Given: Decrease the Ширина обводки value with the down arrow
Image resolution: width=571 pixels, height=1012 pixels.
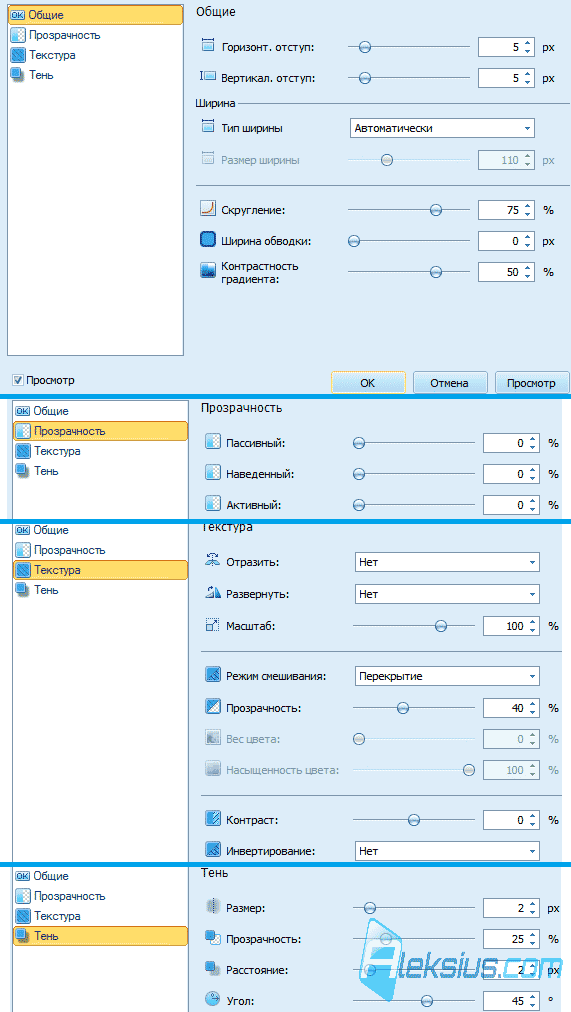Looking at the screenshot, I should pos(528,245).
